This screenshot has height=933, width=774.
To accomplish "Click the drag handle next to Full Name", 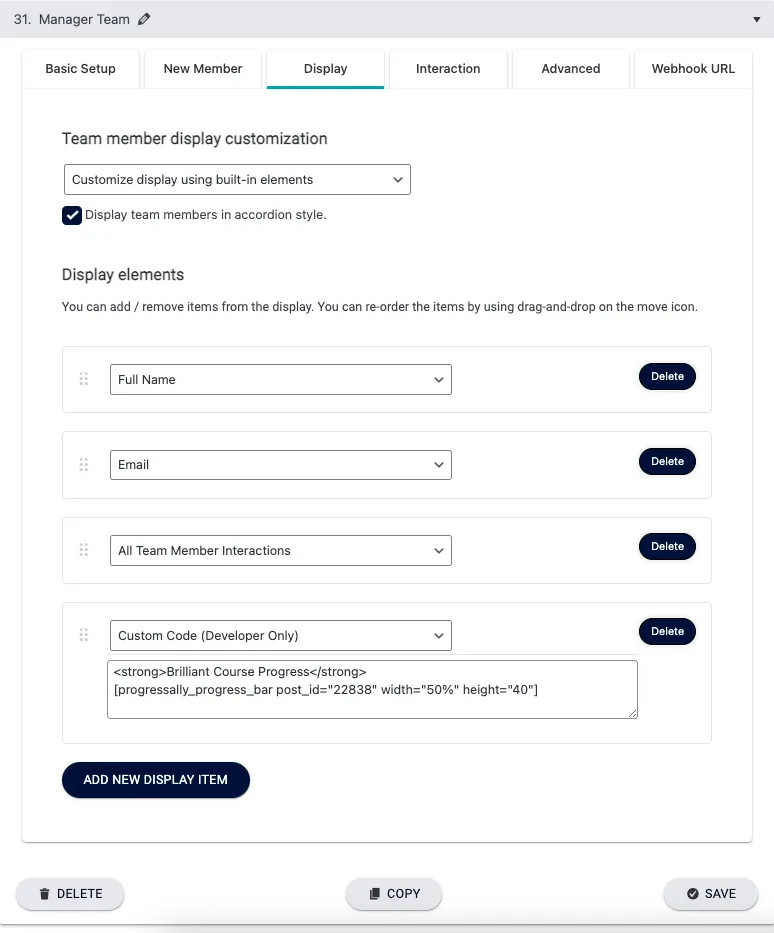I will click(x=84, y=379).
